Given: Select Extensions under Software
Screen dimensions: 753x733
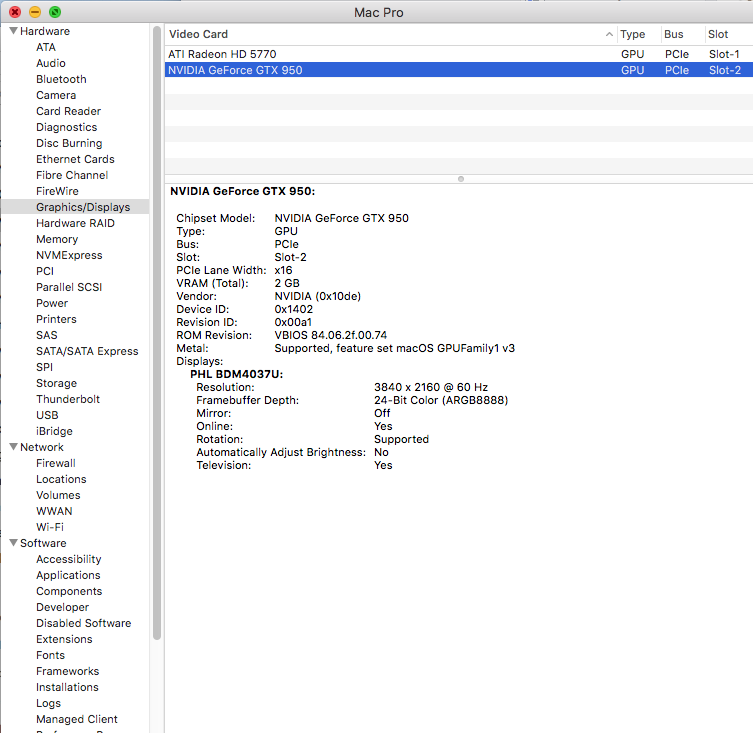Looking at the screenshot, I should 64,639.
